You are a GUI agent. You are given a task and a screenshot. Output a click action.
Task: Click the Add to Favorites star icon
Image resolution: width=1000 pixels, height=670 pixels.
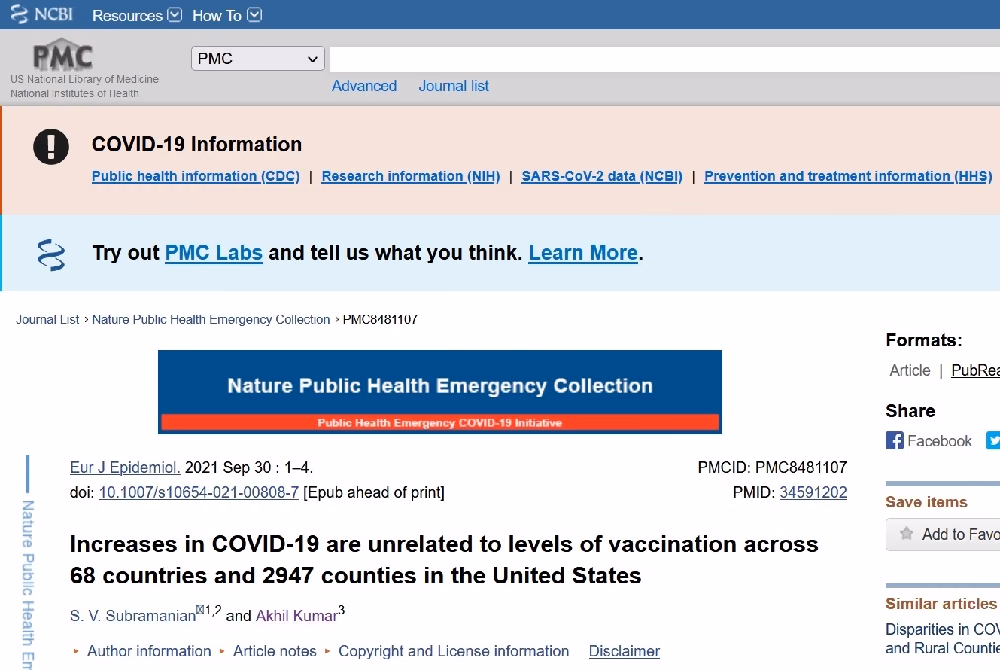[906, 534]
